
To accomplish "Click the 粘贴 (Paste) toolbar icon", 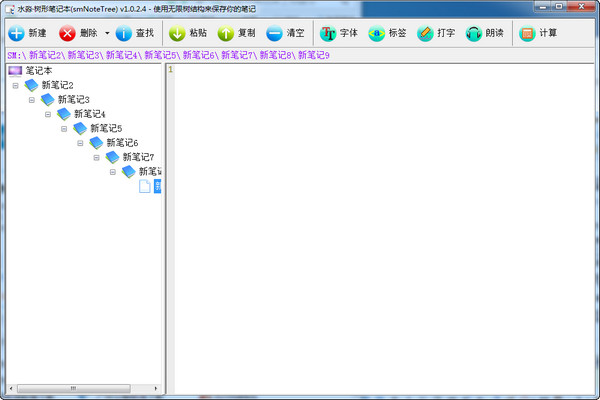I will [x=177, y=33].
